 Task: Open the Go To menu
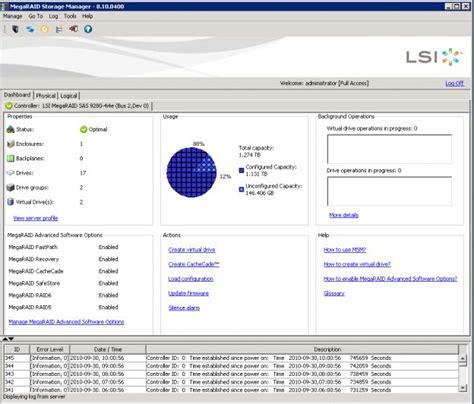[x=36, y=16]
